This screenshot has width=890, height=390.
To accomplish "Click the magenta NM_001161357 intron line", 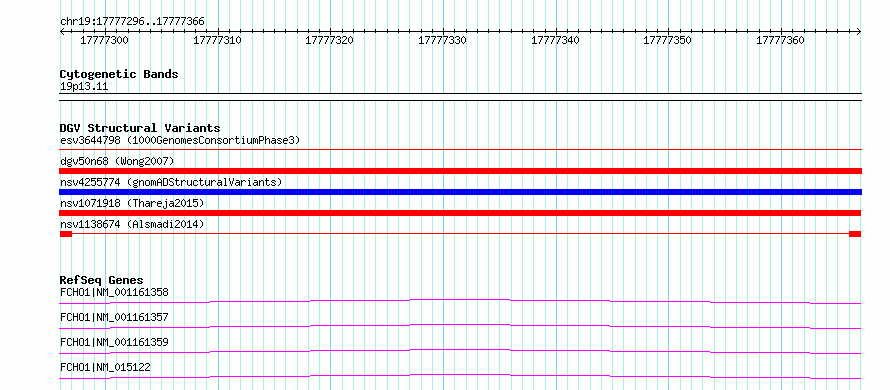I will click(461, 326).
